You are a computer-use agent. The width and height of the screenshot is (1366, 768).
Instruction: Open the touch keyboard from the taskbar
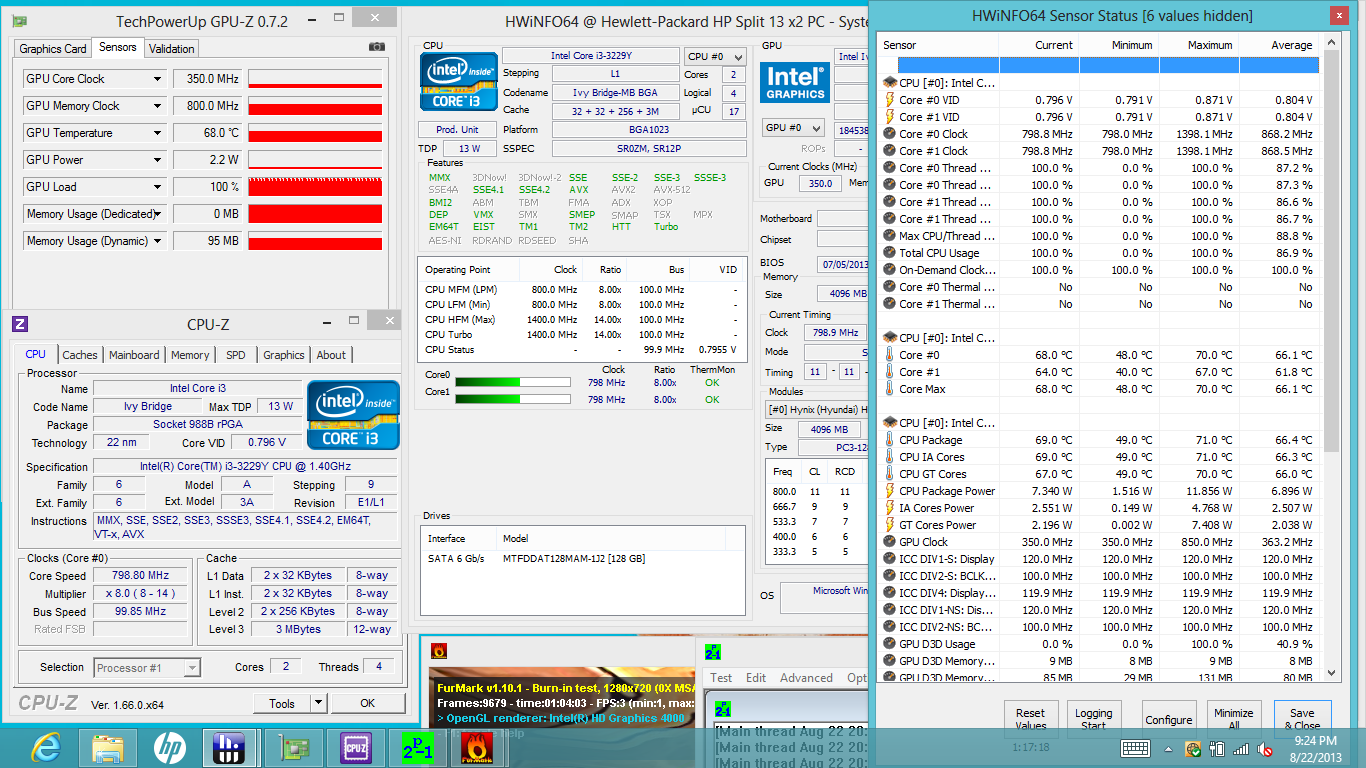(1135, 748)
